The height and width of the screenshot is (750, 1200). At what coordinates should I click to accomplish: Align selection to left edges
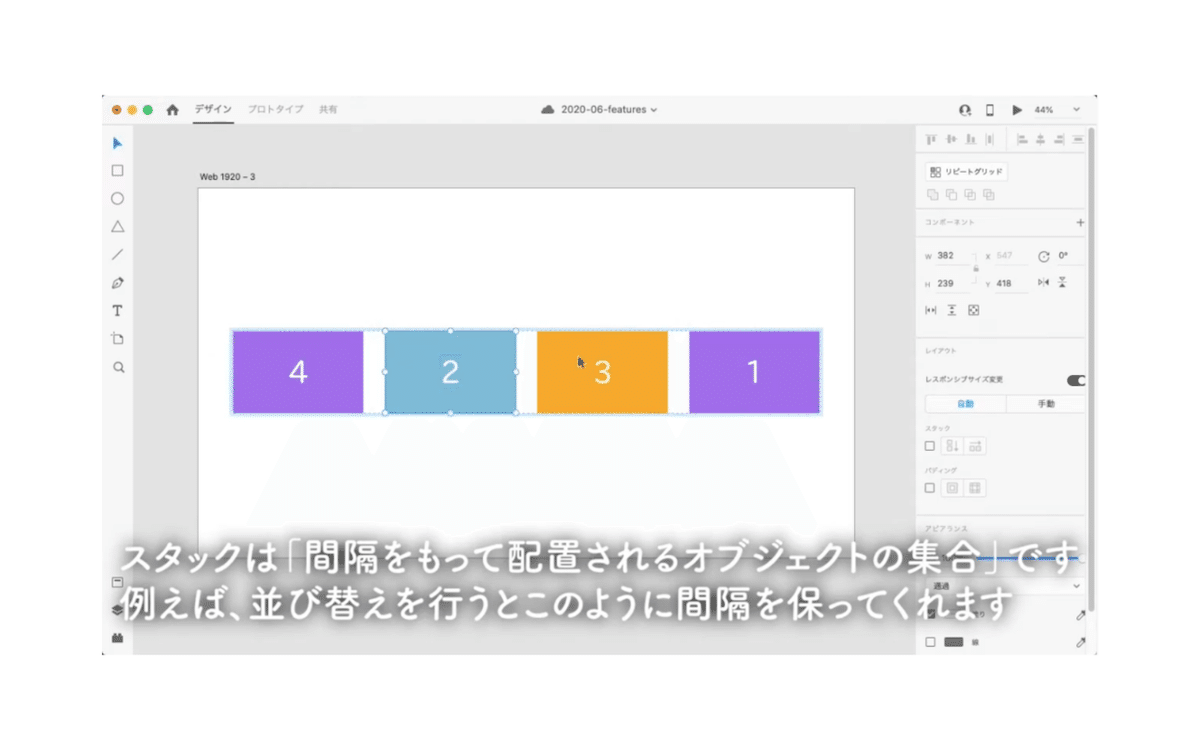pyautogui.click(x=1022, y=140)
